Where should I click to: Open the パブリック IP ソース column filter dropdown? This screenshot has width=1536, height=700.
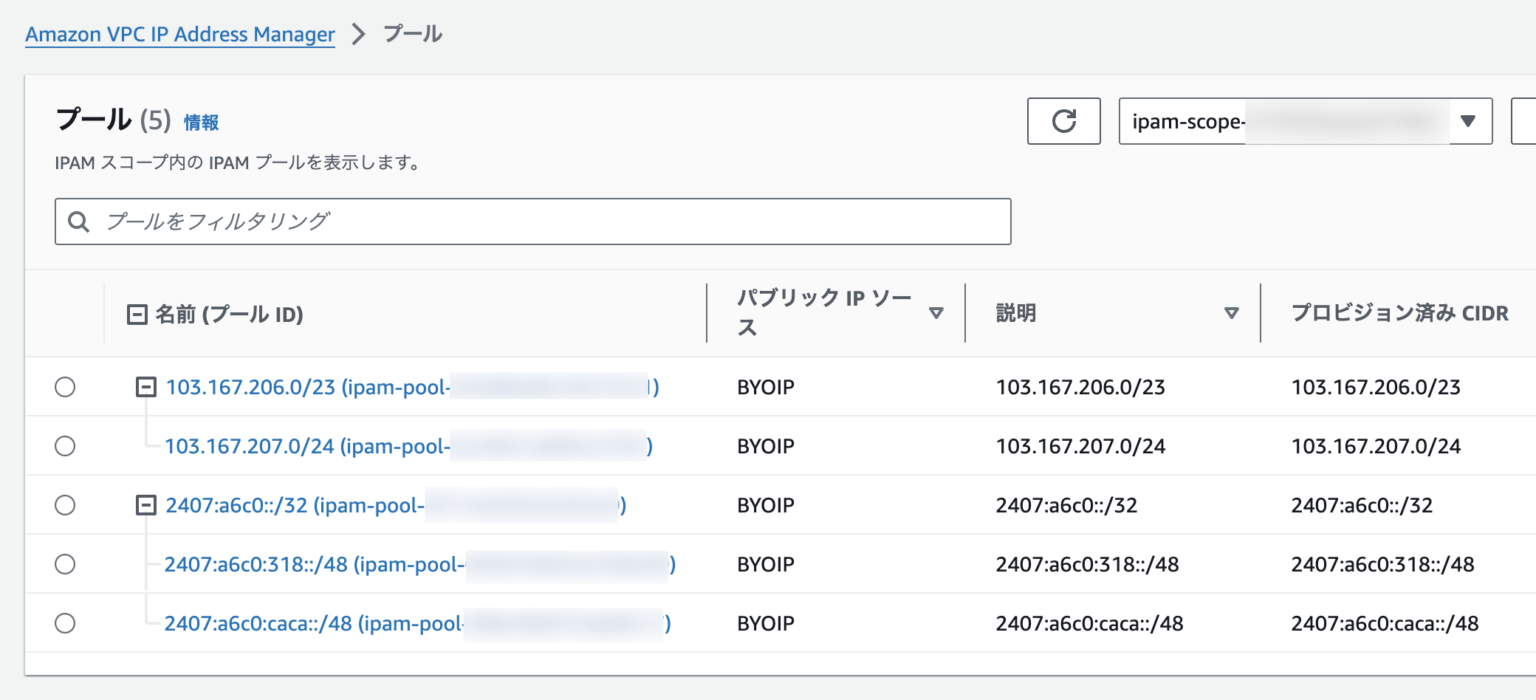tap(937, 313)
